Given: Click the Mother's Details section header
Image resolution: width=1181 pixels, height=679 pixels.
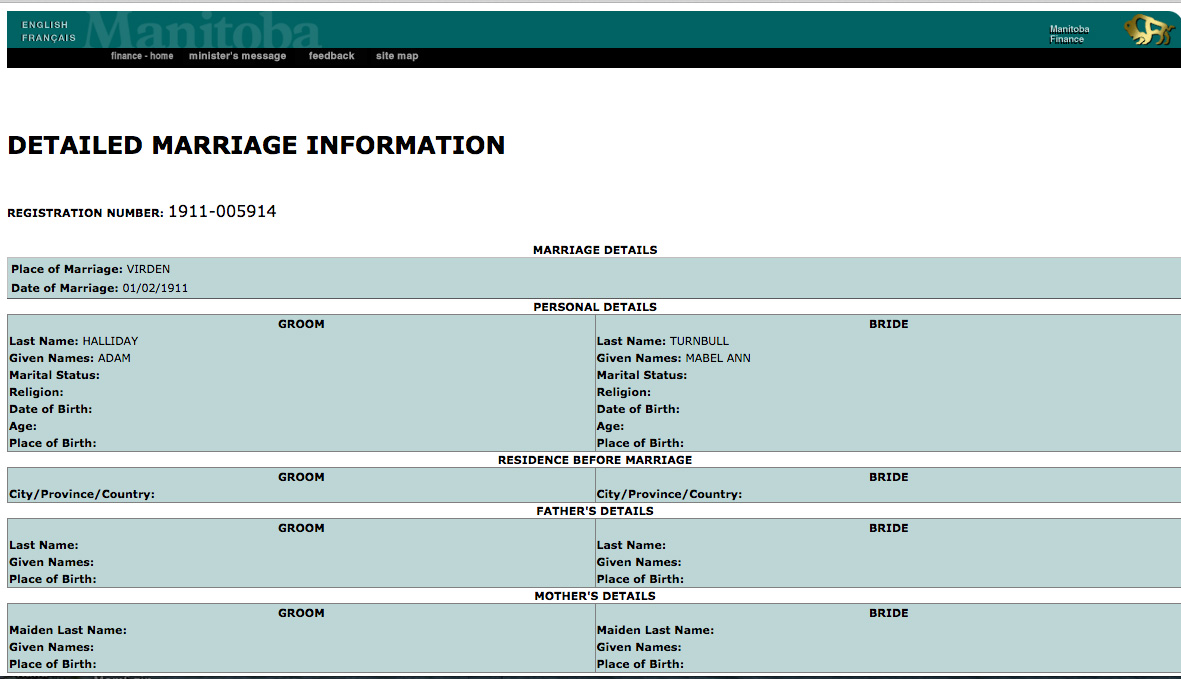Looking at the screenshot, I should pos(595,596).
